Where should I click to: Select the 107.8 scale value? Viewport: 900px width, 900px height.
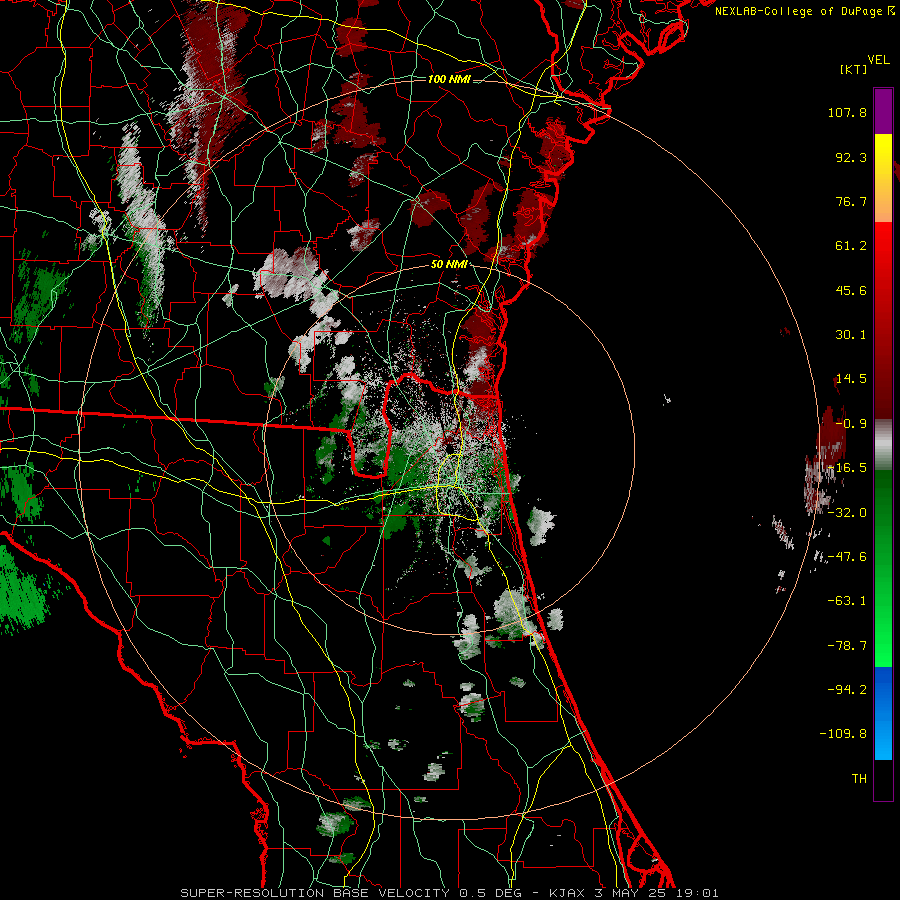click(847, 112)
